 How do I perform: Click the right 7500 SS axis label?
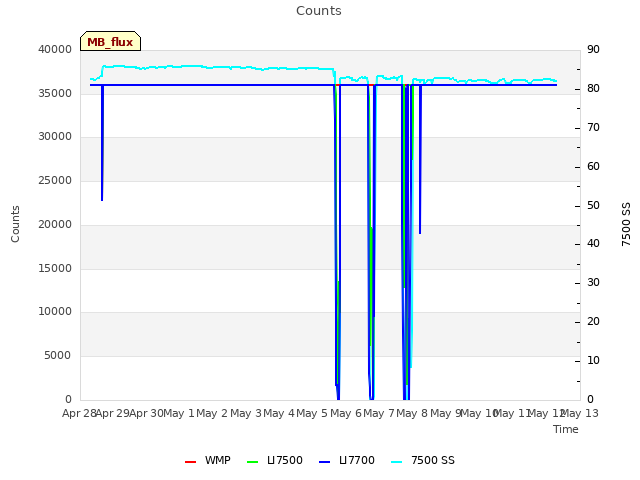tap(626, 224)
